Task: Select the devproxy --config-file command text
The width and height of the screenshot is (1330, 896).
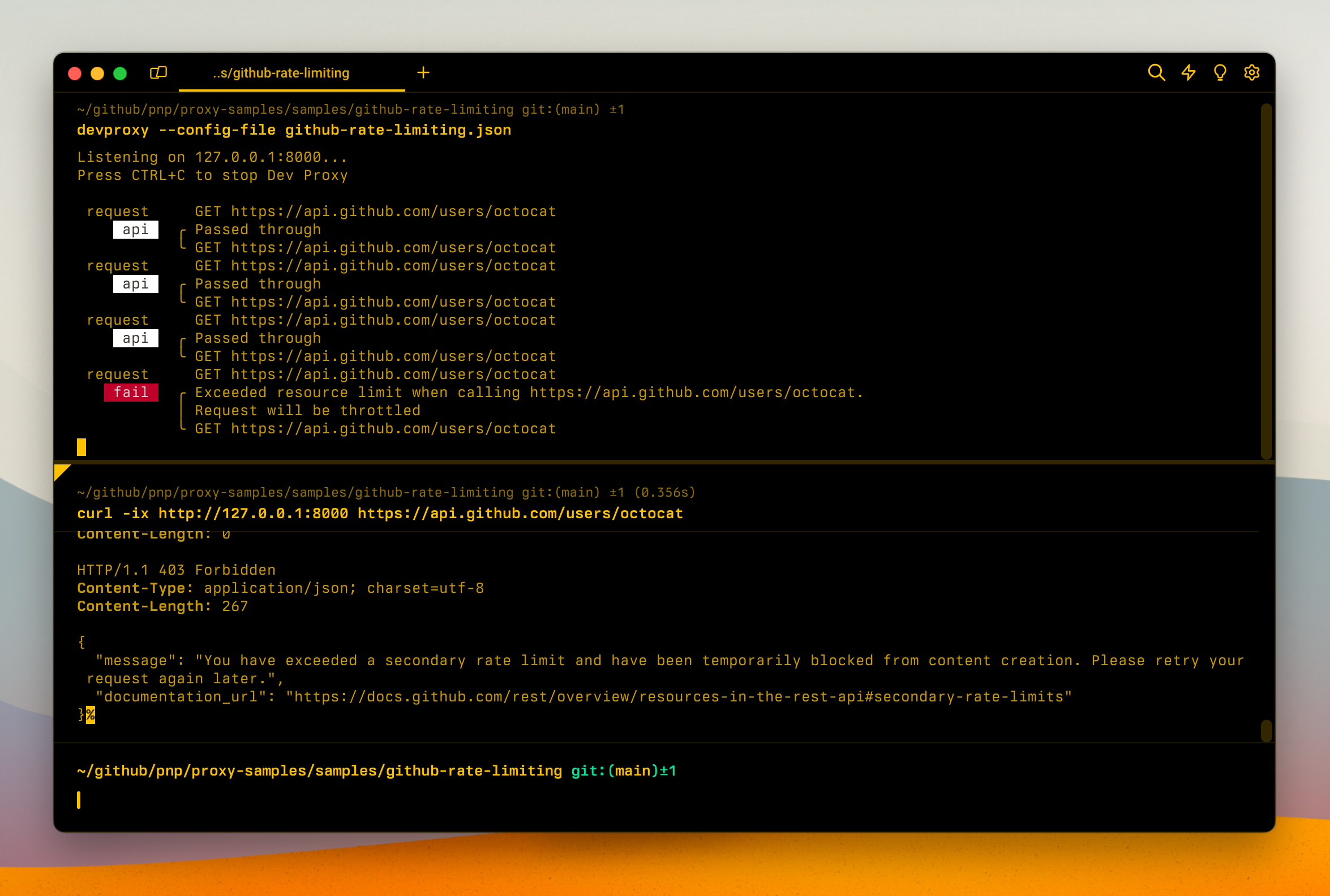Action: [293, 130]
